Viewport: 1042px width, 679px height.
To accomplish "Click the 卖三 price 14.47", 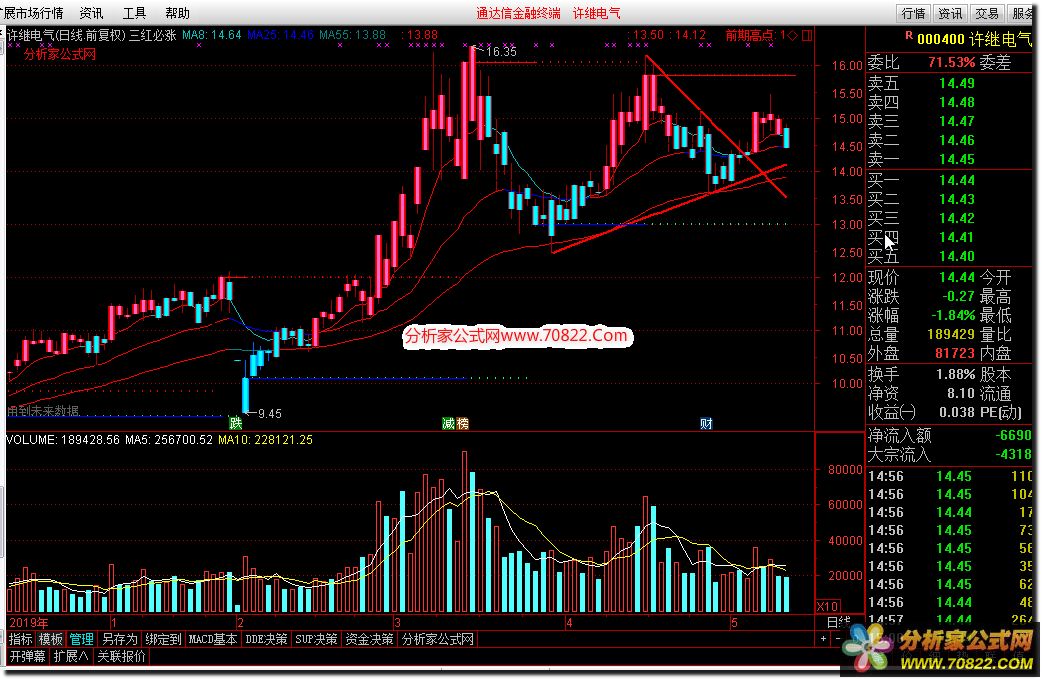I will pyautogui.click(x=957, y=121).
